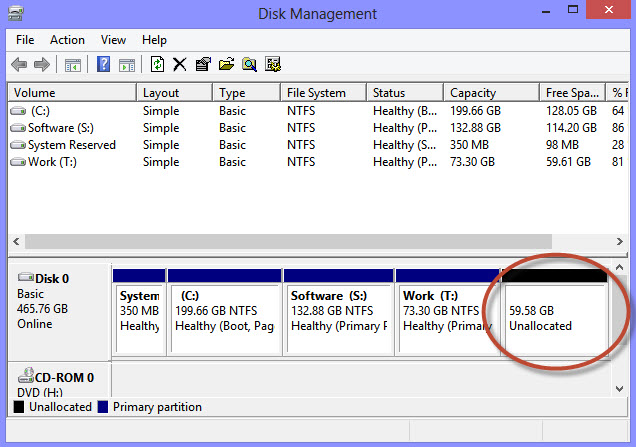636x447 pixels.
Task: Close the Disk Management window
Action: [x=609, y=10]
